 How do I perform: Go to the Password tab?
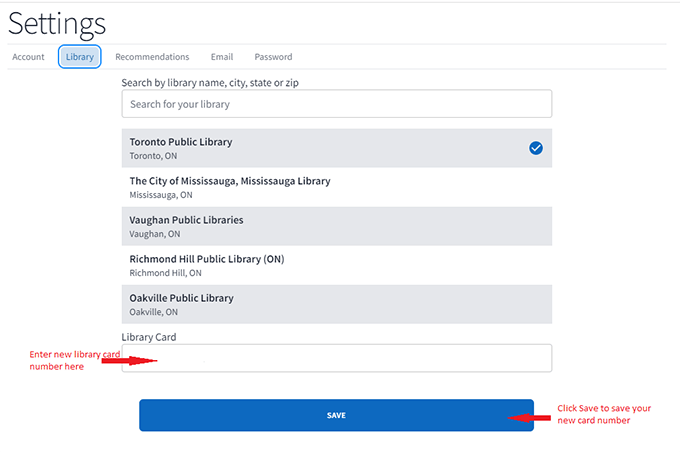pos(273,57)
